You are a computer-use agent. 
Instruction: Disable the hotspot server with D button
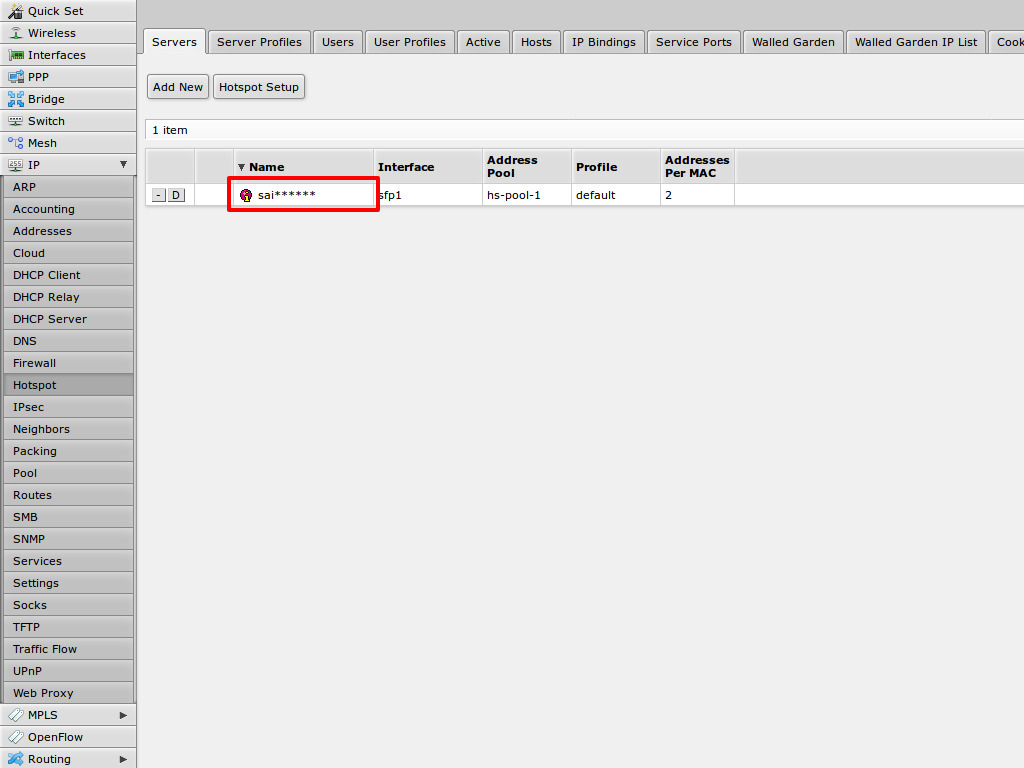pos(176,195)
